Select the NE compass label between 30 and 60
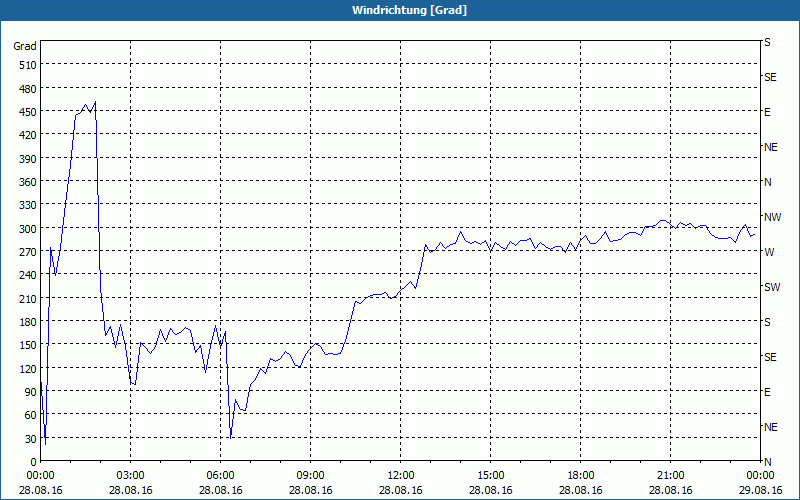Image resolution: width=800 pixels, height=500 pixels. 770,427
